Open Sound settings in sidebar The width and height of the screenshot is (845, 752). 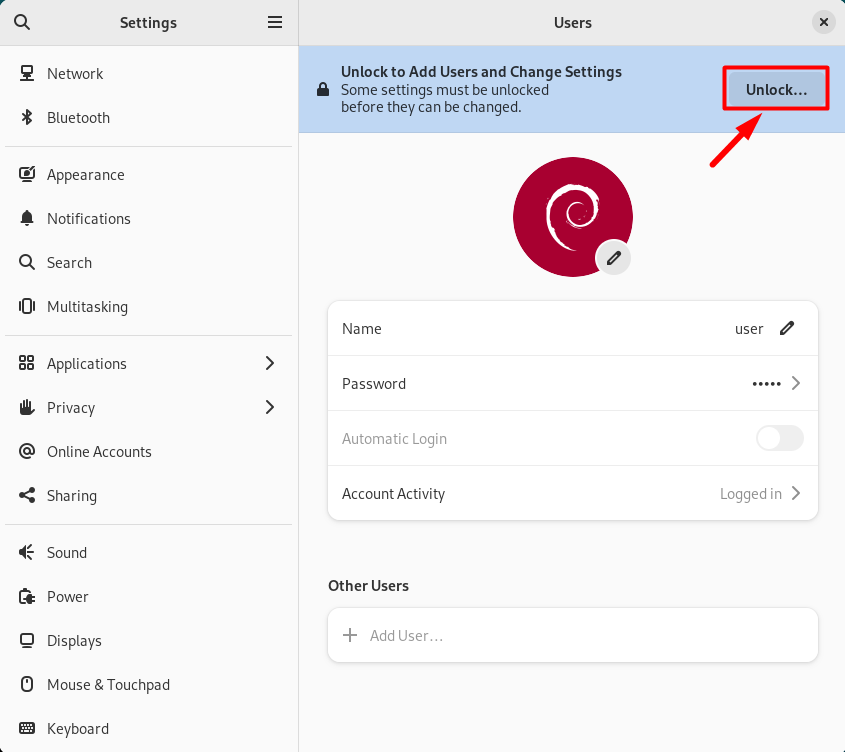149,553
